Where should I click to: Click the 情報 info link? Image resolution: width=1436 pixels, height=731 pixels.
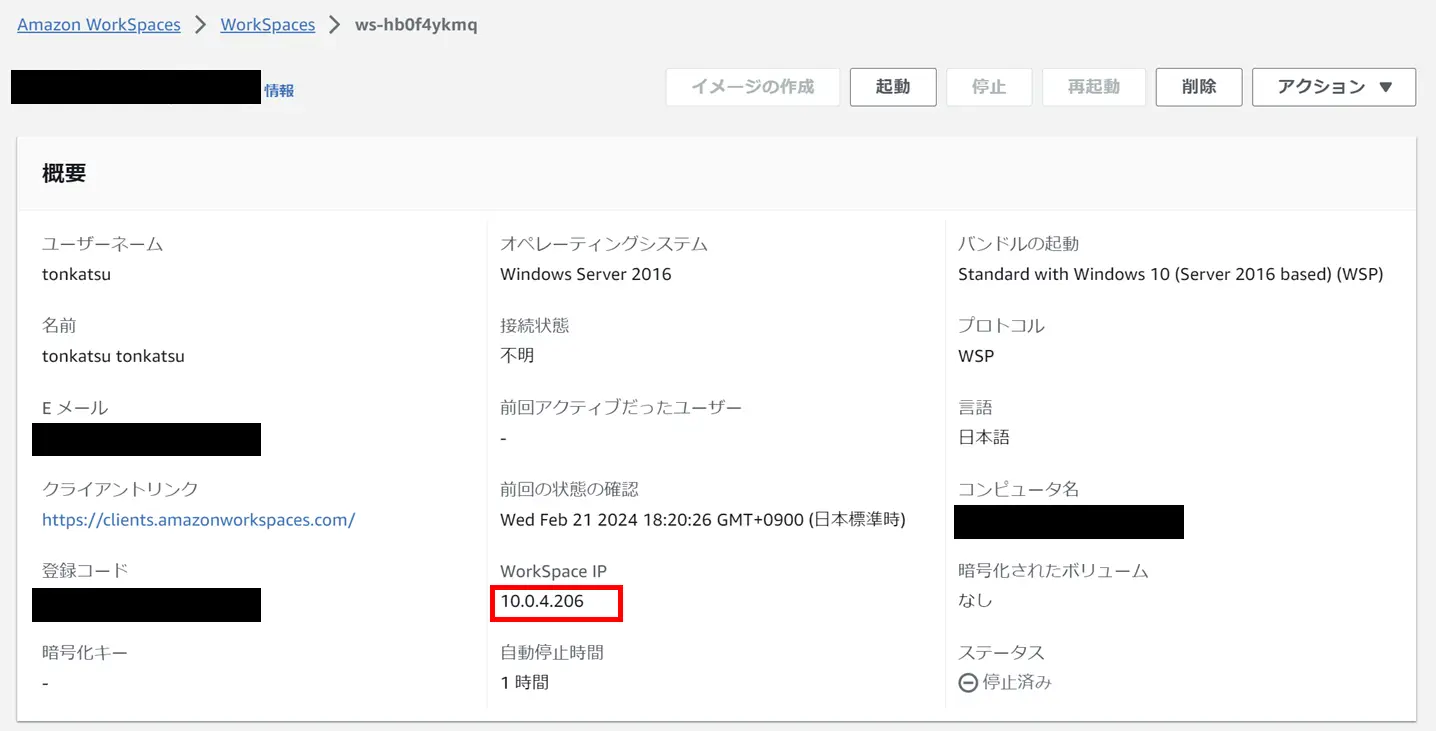pyautogui.click(x=279, y=90)
